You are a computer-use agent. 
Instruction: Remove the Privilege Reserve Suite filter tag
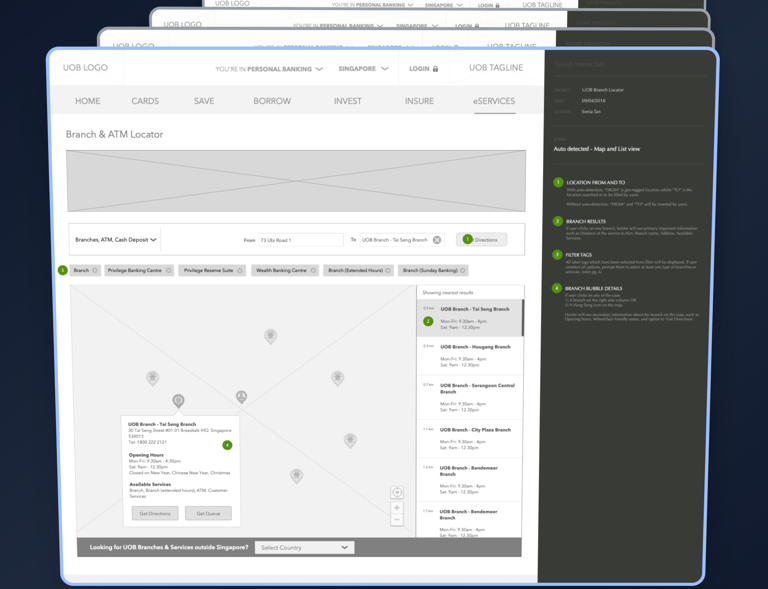pos(240,270)
